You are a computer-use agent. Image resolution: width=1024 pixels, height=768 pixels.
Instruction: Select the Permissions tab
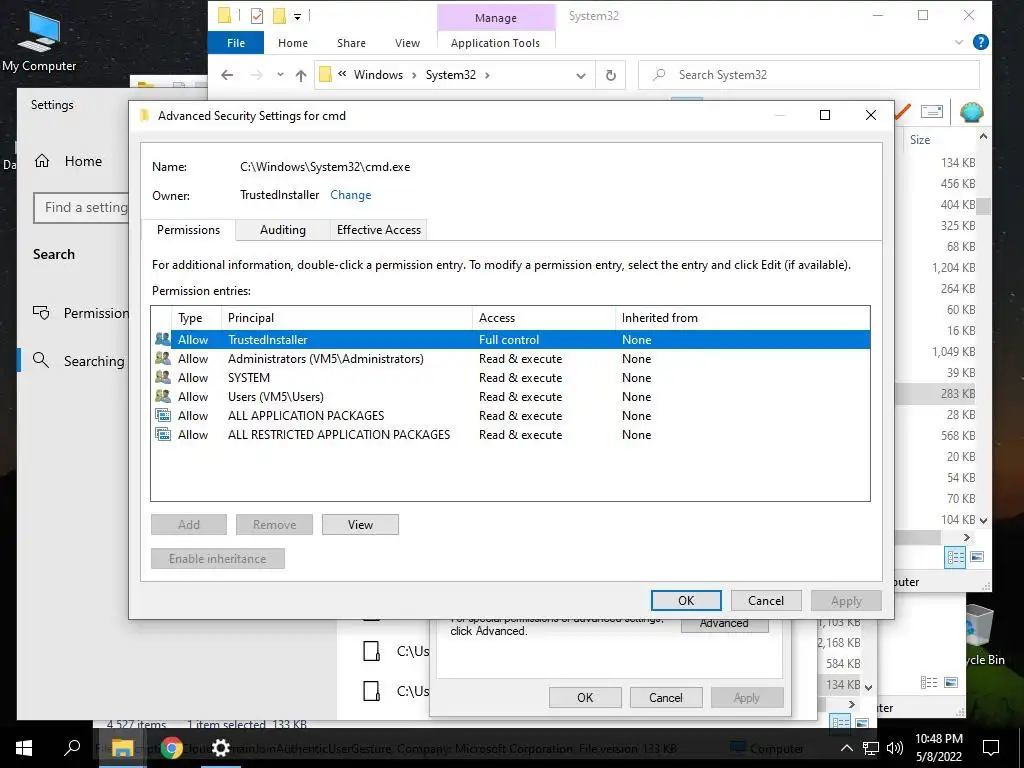click(x=188, y=230)
